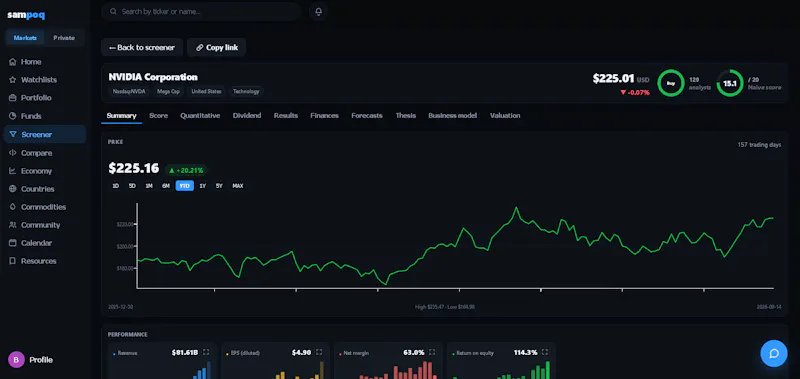The height and width of the screenshot is (379, 800).
Task: Open the Summary tab
Action: (121, 116)
